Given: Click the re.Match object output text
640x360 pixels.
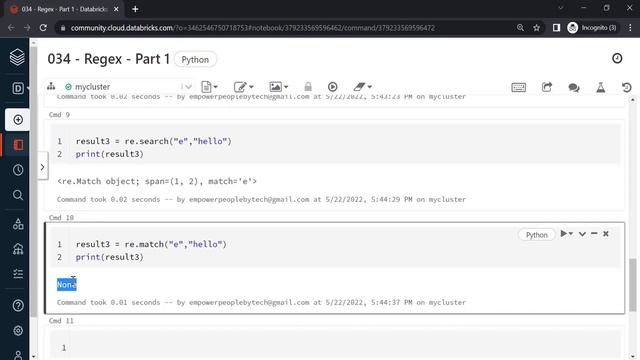Looking at the screenshot, I should click(157, 181).
